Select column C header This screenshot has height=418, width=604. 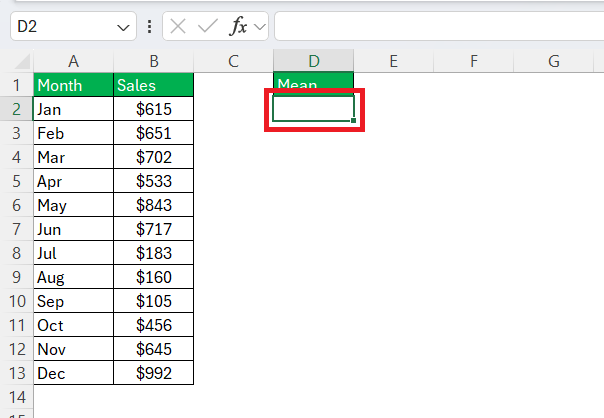pos(233,61)
